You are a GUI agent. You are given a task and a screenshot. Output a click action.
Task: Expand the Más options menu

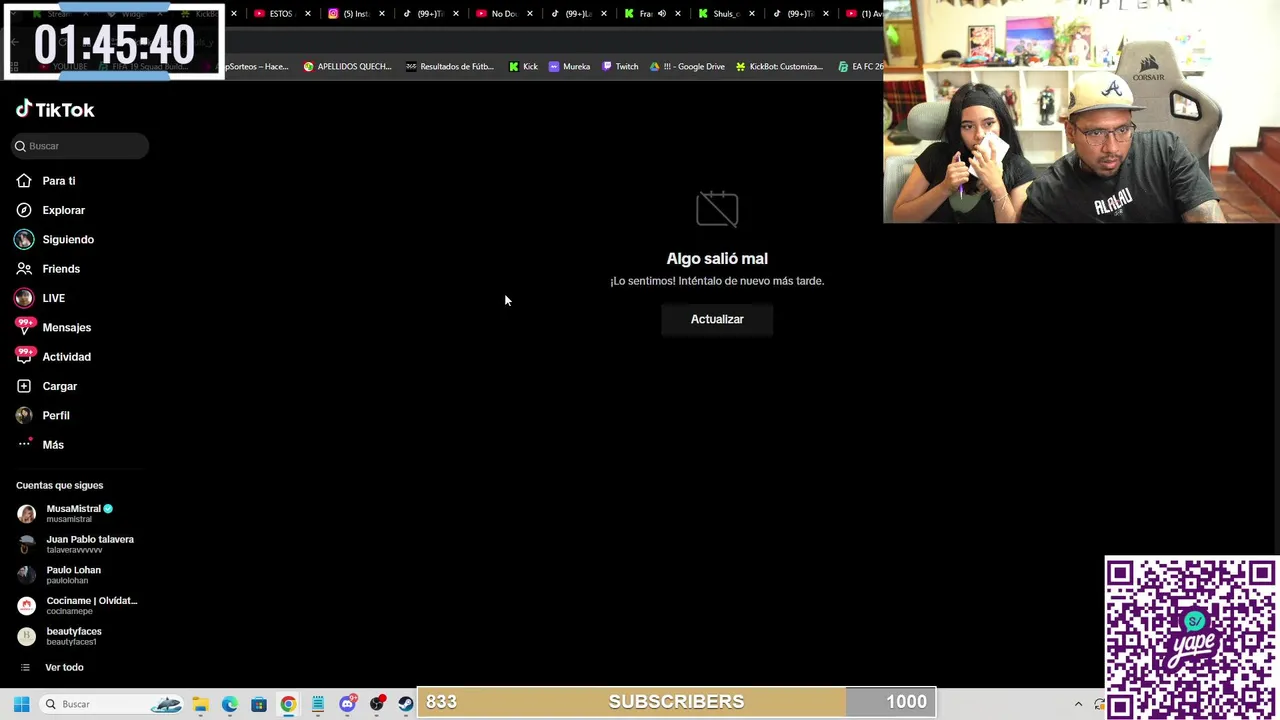tap(53, 445)
